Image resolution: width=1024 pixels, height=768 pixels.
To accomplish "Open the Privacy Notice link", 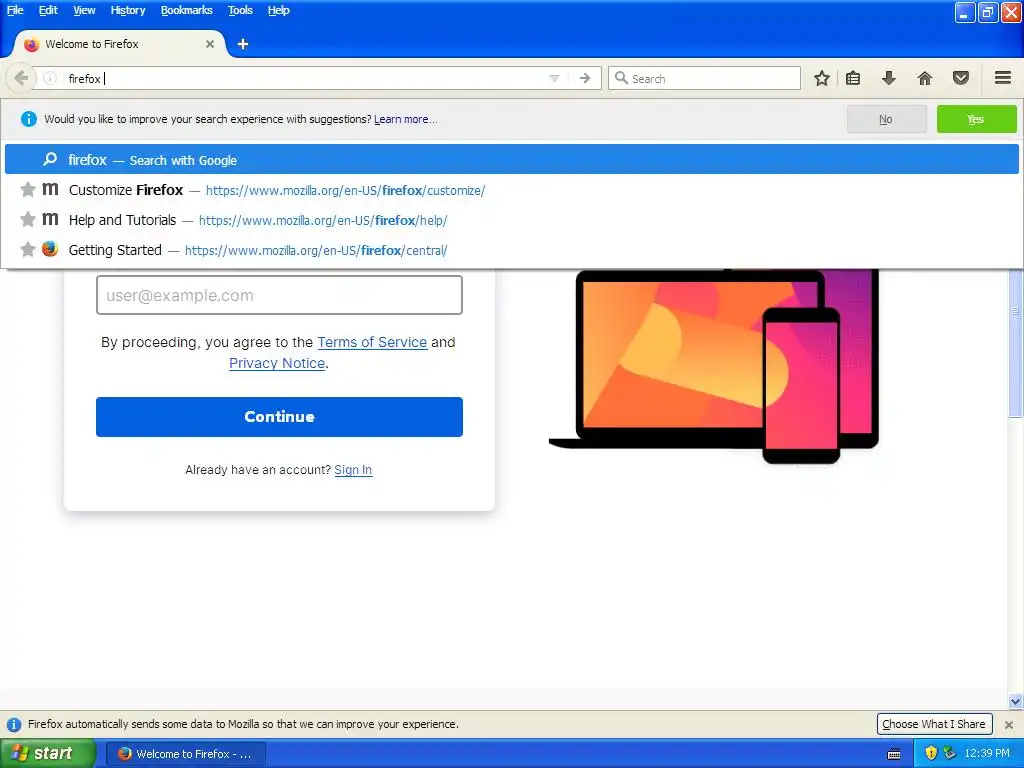I will coord(277,363).
